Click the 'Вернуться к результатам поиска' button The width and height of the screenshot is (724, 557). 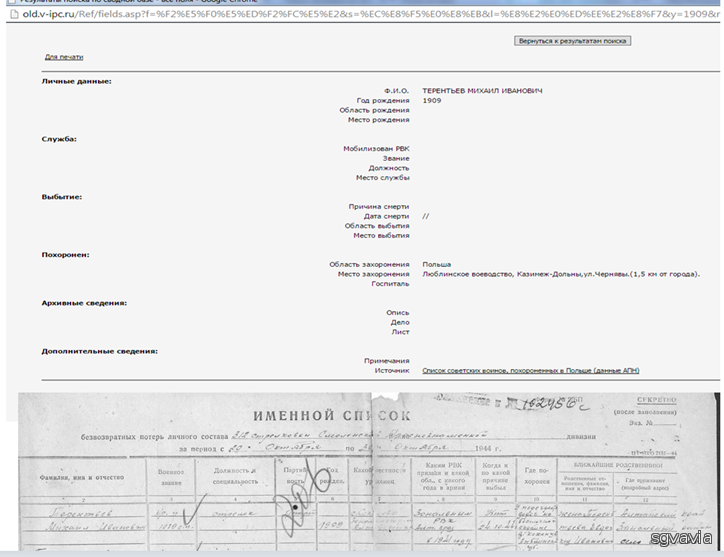click(572, 41)
